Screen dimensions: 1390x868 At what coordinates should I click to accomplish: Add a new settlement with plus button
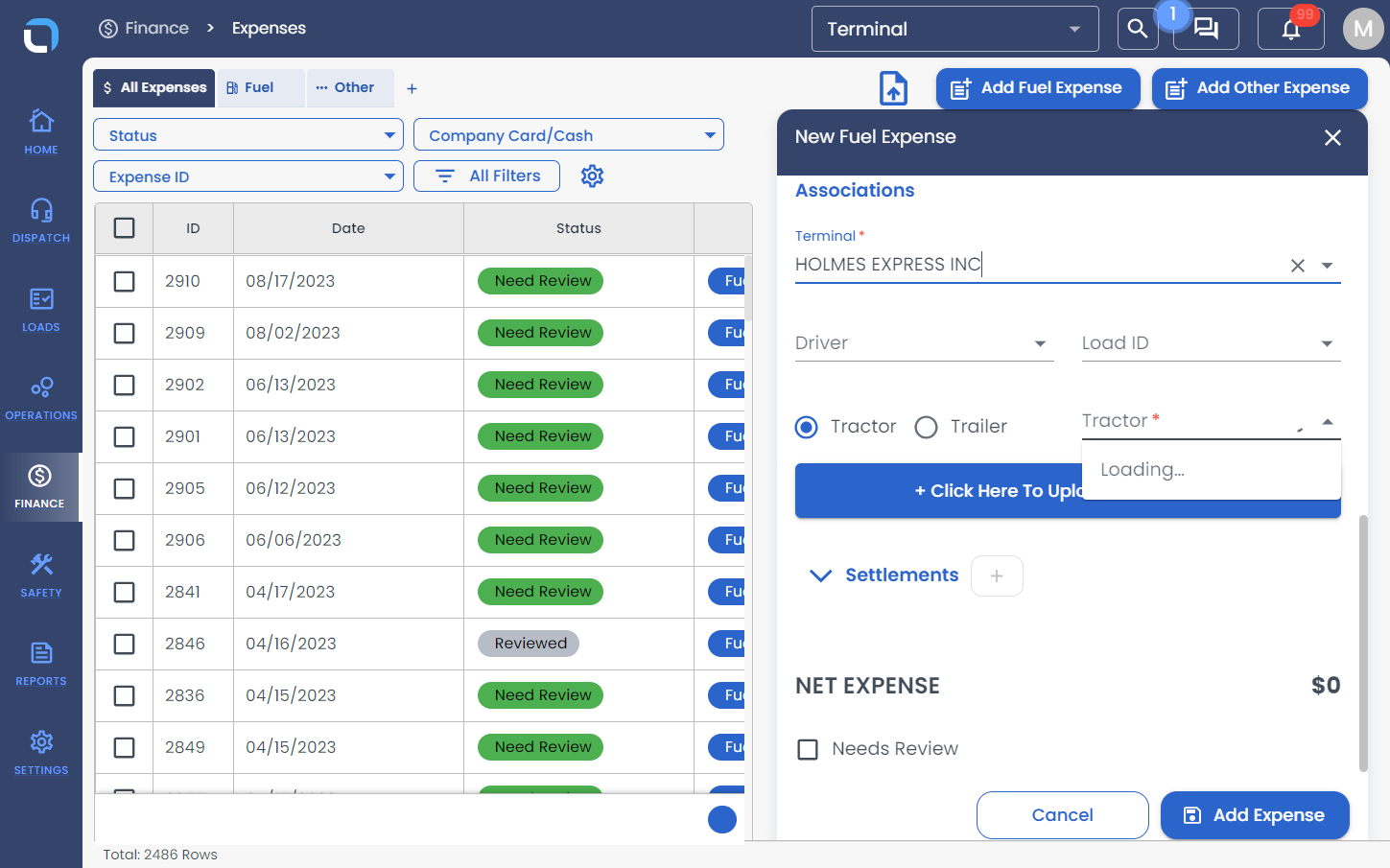tap(997, 576)
